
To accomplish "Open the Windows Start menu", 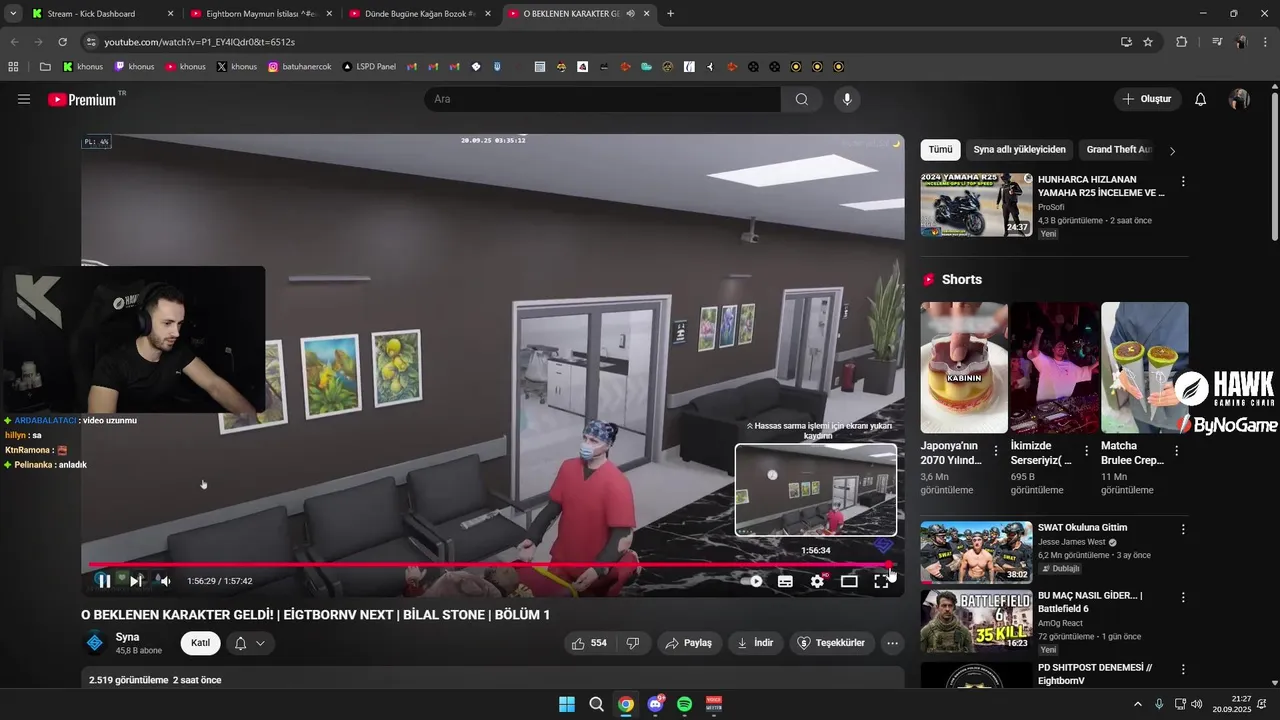I will [567, 704].
